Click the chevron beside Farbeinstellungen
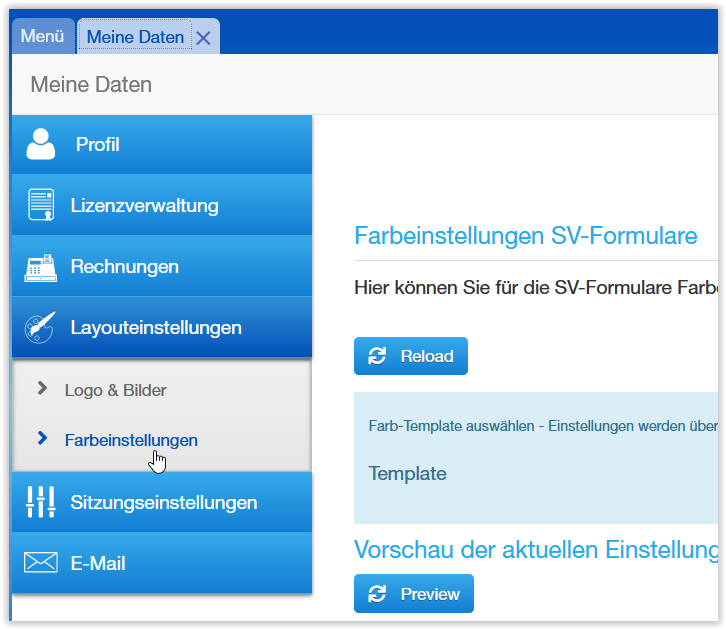Viewport: 726px width, 629px height. (42, 438)
